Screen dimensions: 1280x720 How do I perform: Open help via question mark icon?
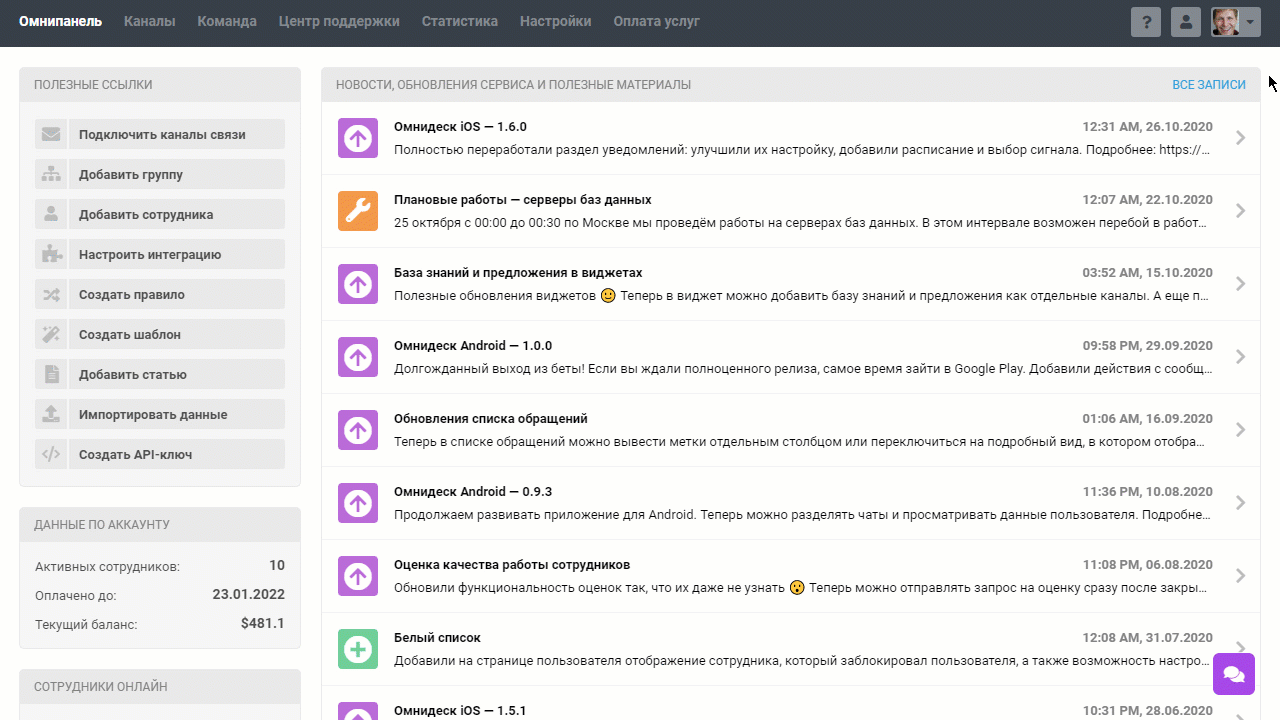point(1146,22)
